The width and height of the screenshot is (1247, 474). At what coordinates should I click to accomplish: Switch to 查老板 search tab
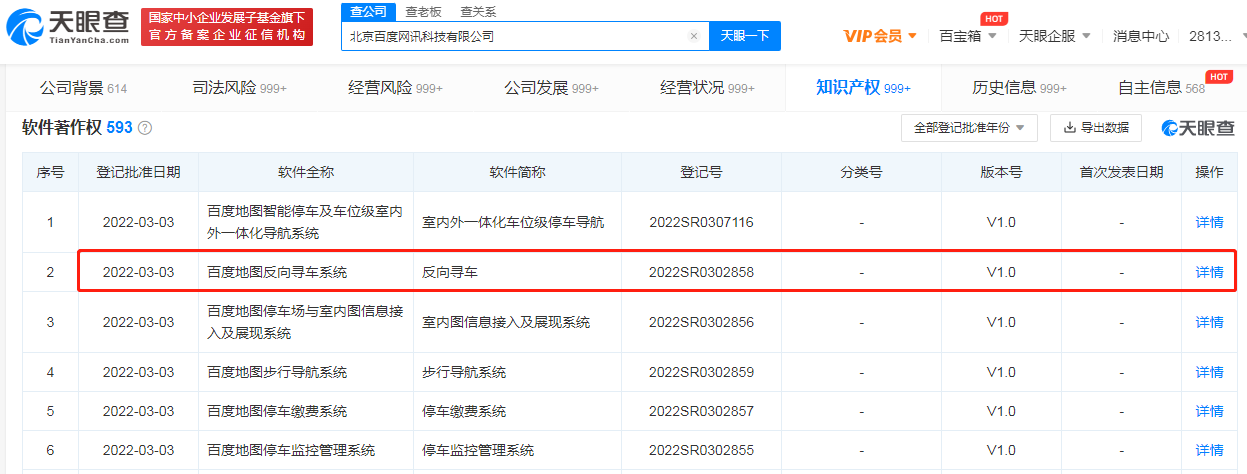tap(424, 12)
